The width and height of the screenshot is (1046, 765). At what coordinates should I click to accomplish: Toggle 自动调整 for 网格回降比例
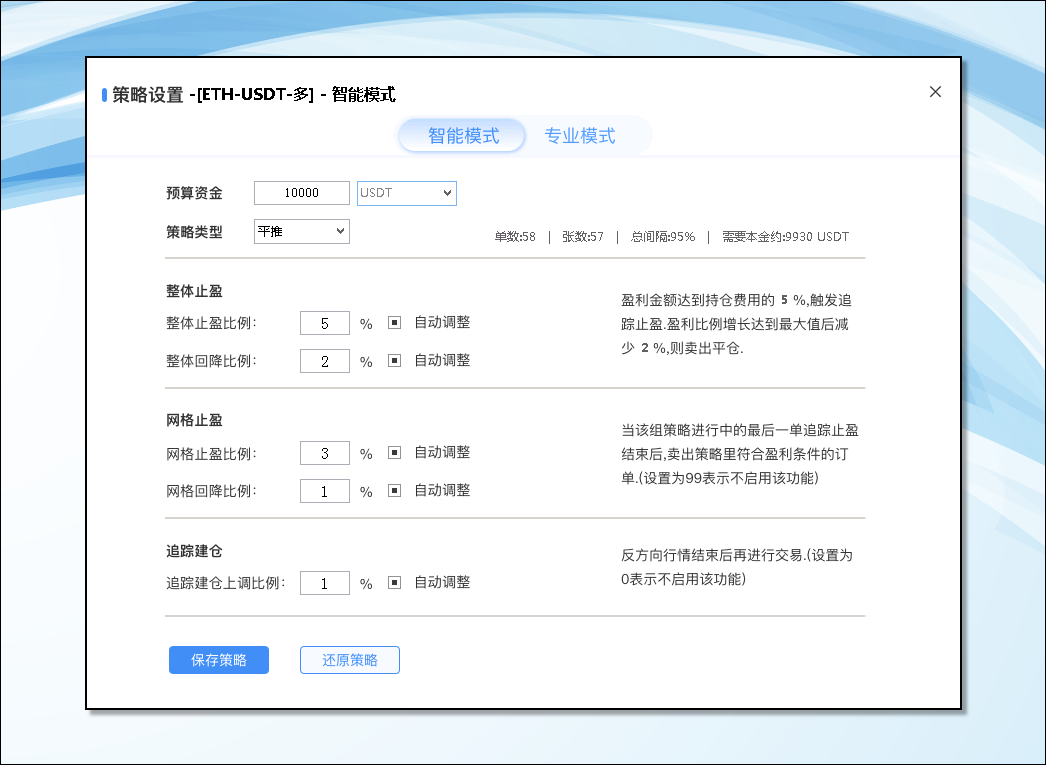tap(394, 491)
